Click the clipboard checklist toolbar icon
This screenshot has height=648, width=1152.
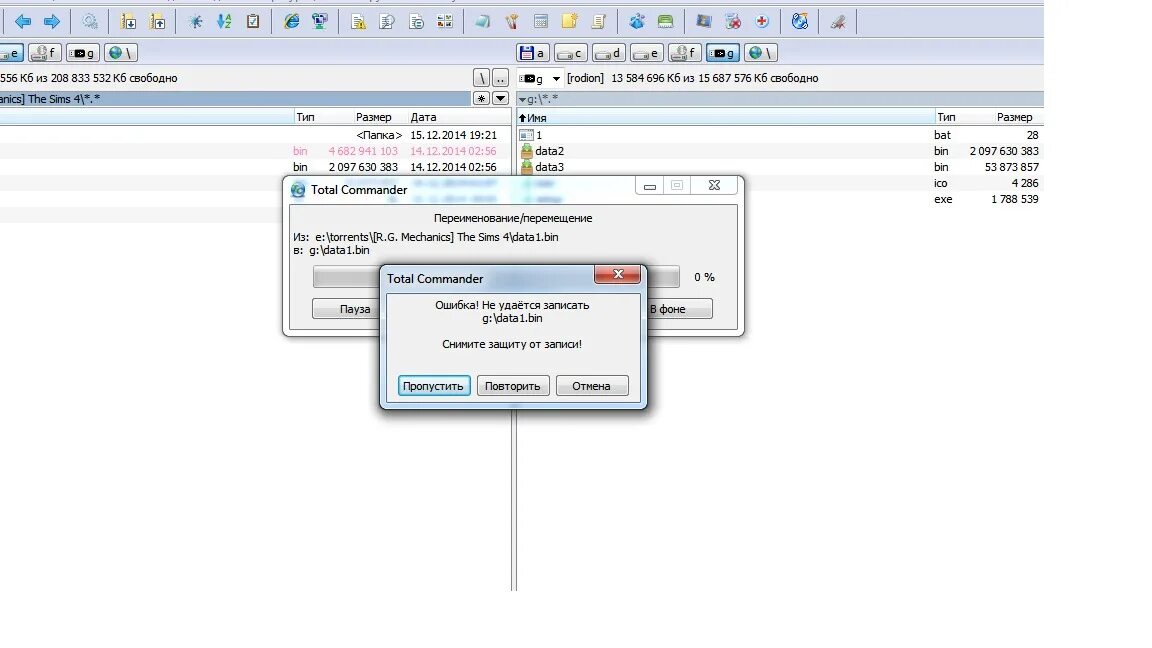tap(253, 21)
